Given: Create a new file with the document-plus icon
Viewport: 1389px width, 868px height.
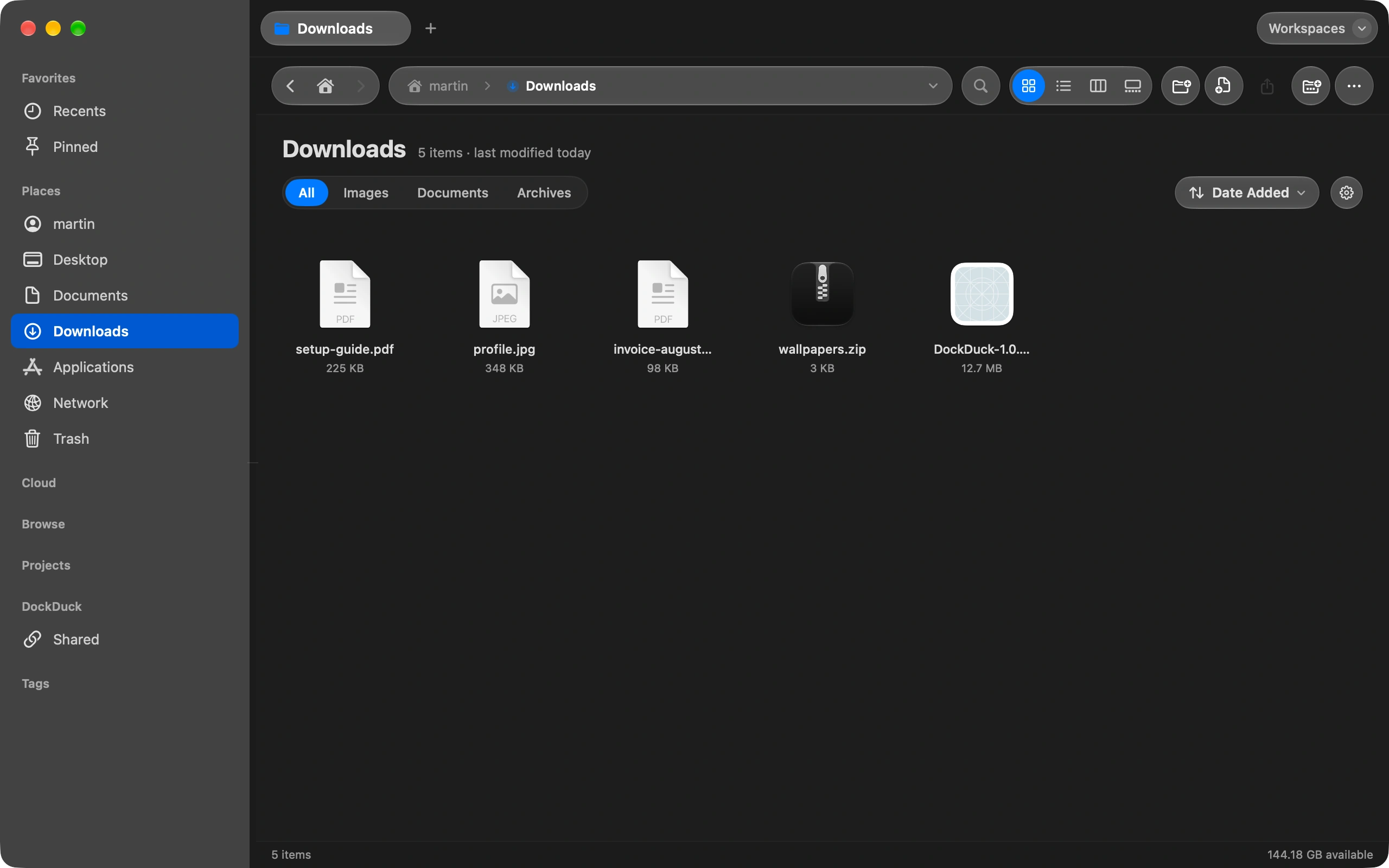Looking at the screenshot, I should click(1224, 86).
